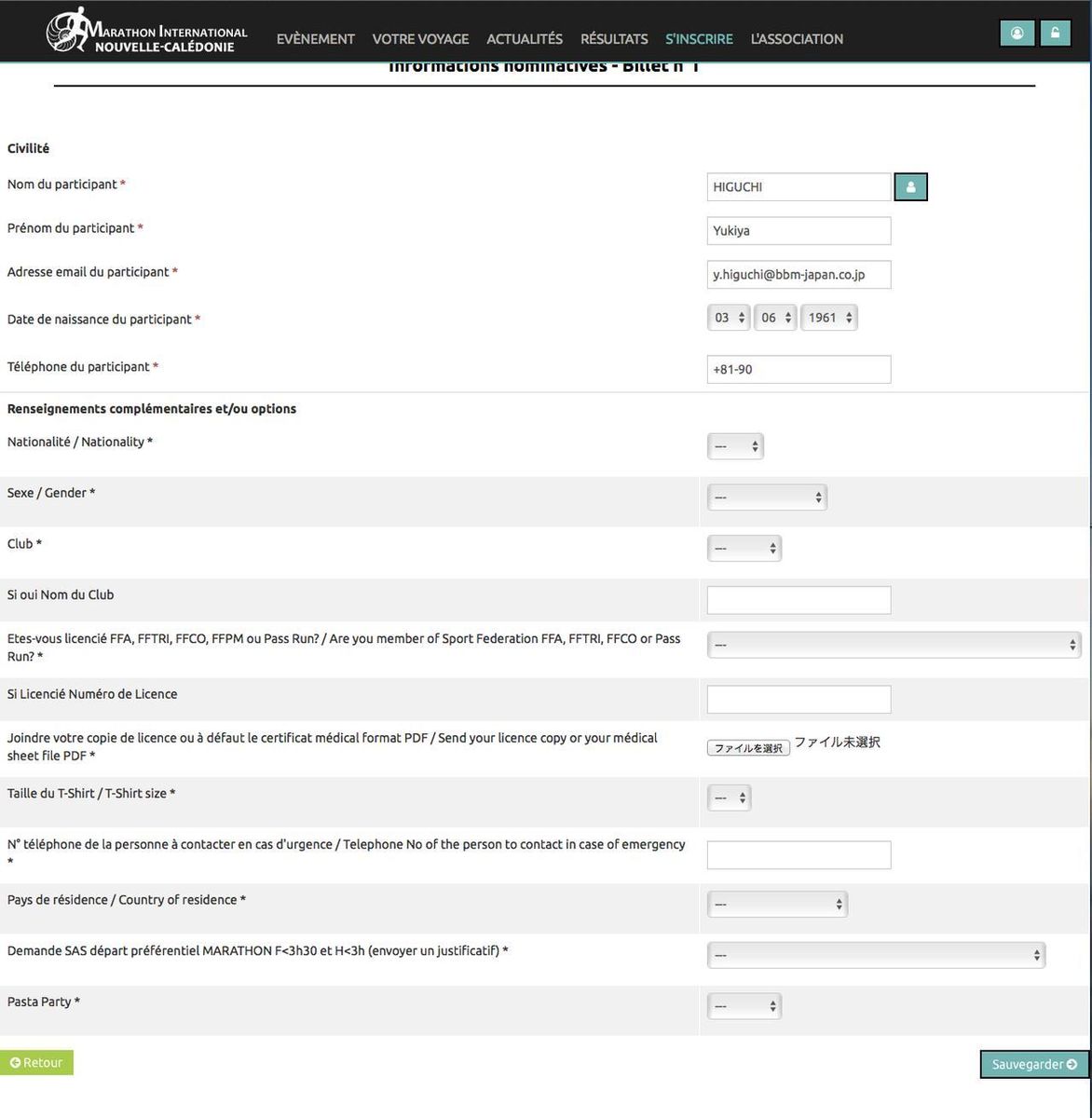Click the user account icon in header

[1017, 33]
